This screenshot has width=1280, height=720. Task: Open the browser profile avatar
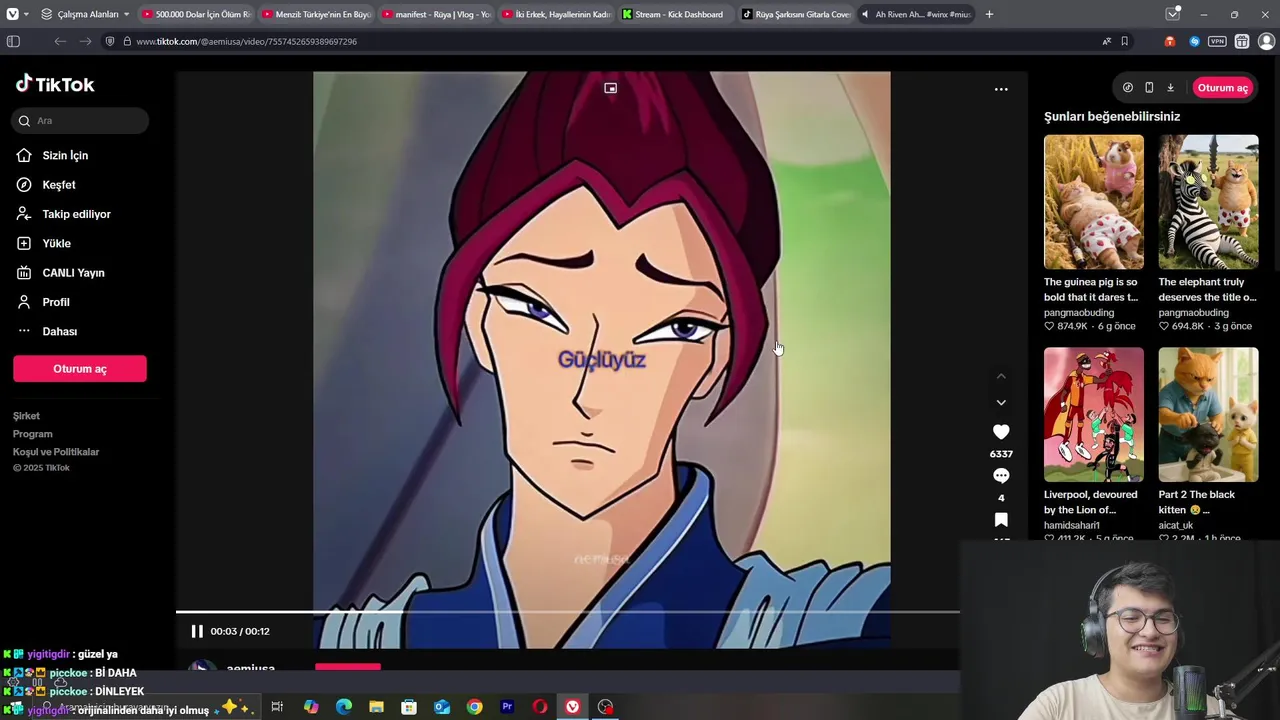[1266, 41]
